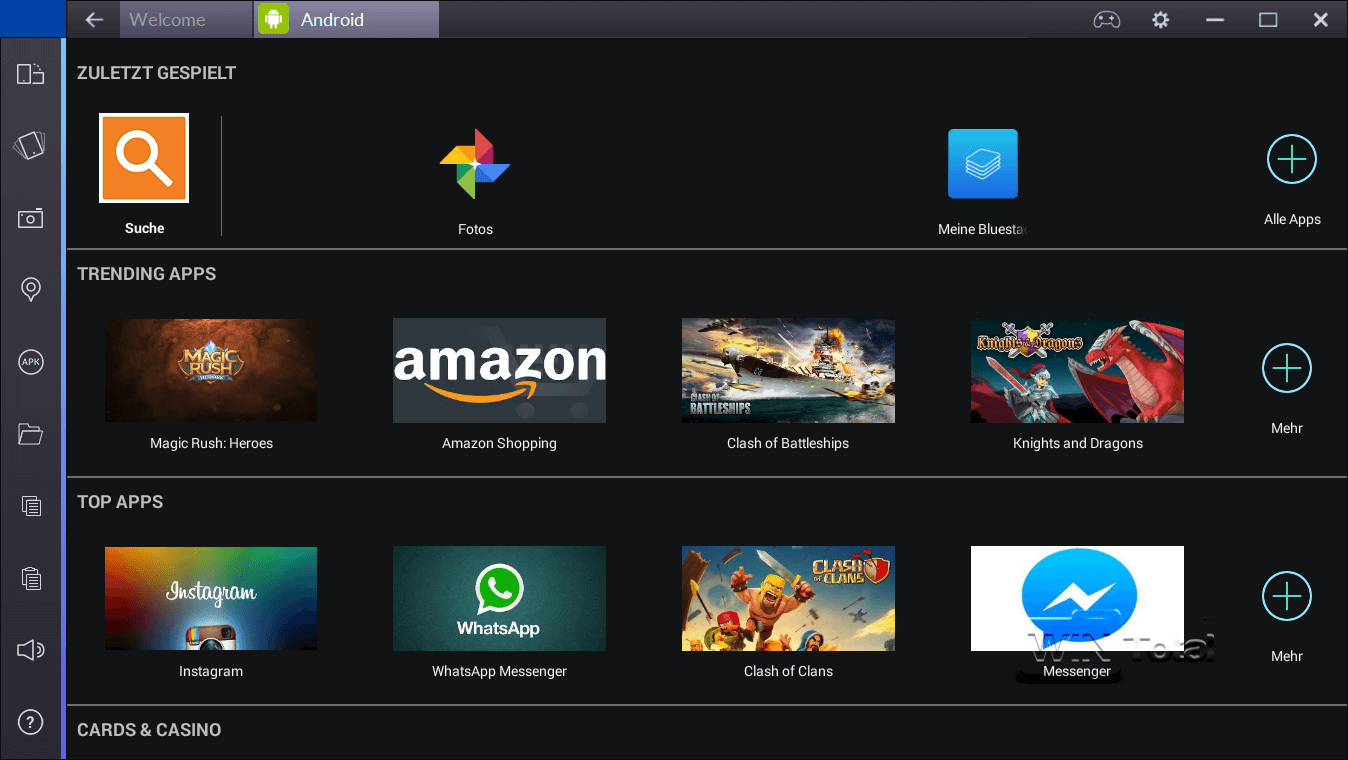Image resolution: width=1348 pixels, height=760 pixels.
Task: Click the paste icon in the sidebar
Action: (30, 578)
